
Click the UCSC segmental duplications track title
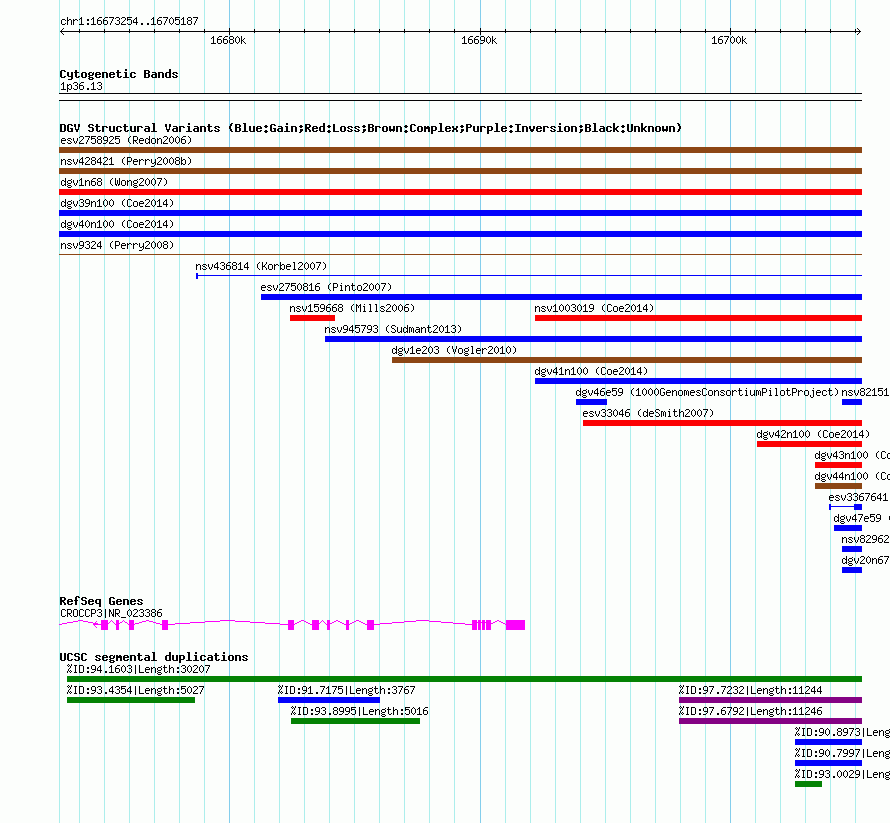(154, 657)
